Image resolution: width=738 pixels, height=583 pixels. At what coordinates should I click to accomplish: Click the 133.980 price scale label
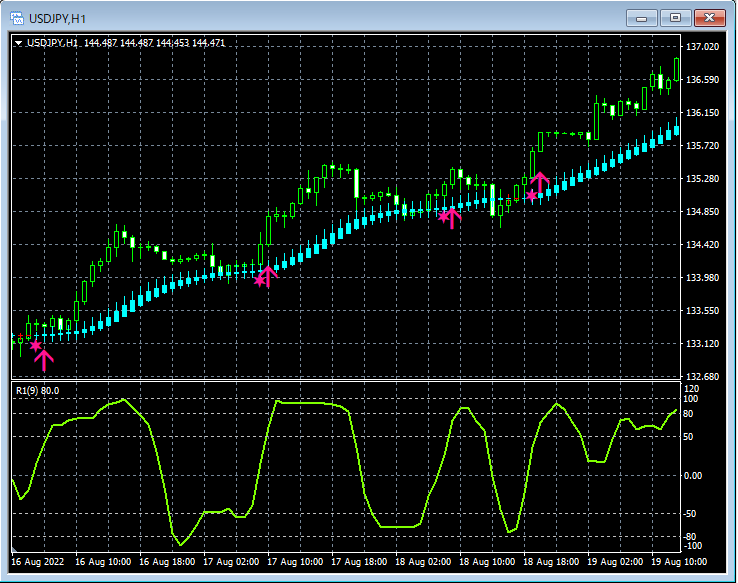pos(703,277)
